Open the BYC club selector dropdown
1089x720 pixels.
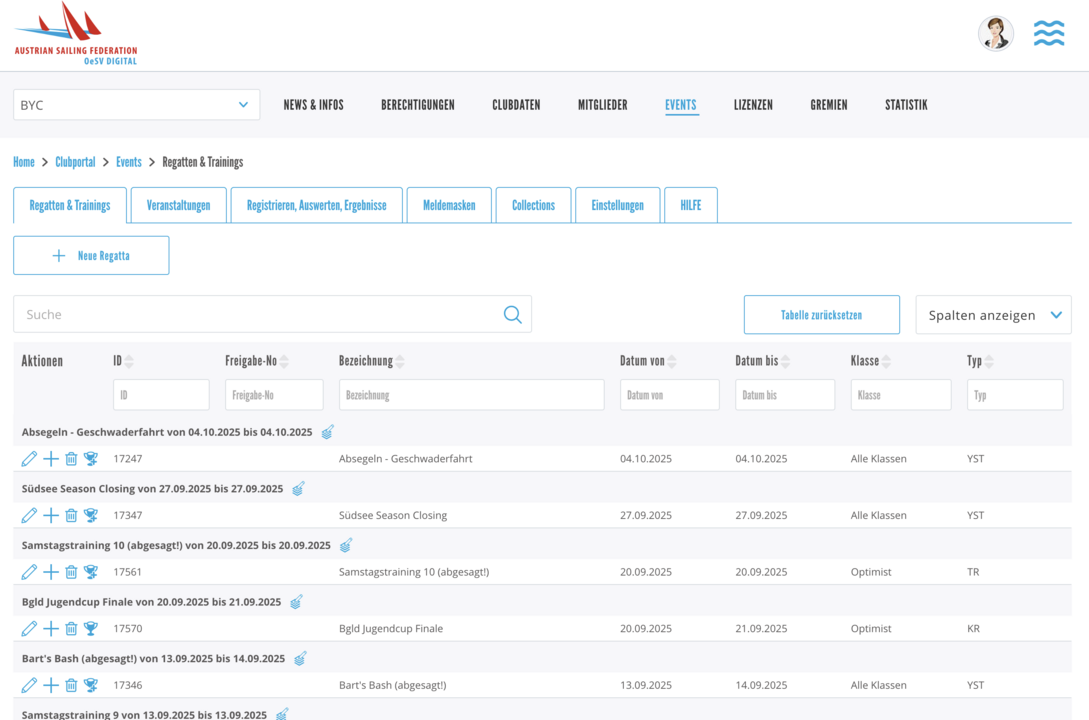[x=136, y=105]
